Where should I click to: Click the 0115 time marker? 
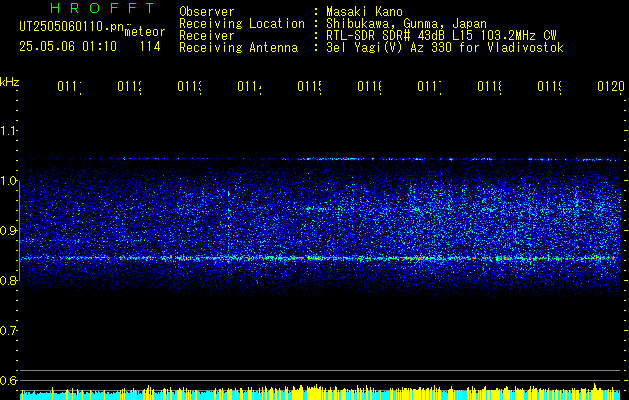(310, 86)
